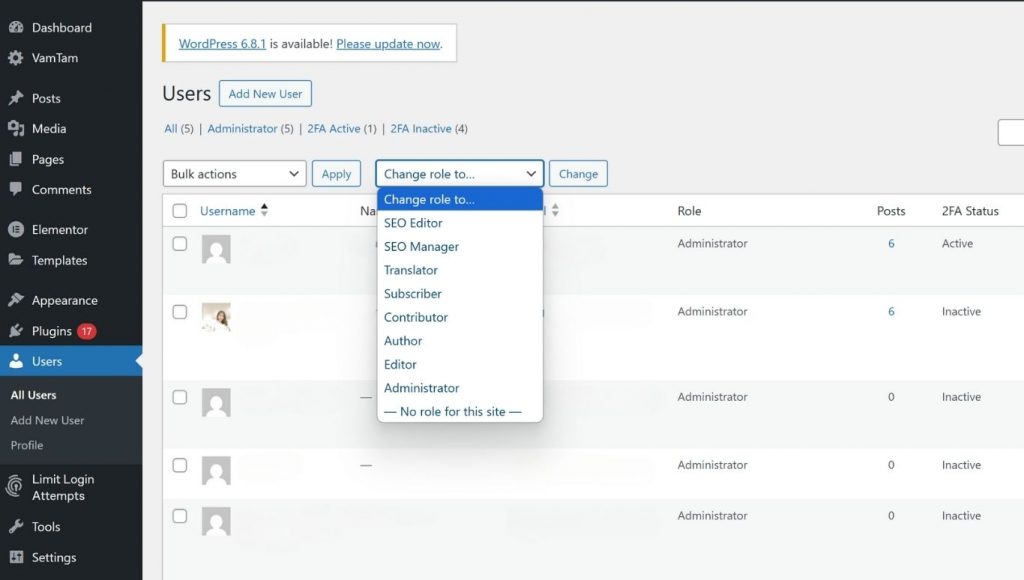
Task: Open VamTam via its gear icon
Action: click(x=16, y=58)
